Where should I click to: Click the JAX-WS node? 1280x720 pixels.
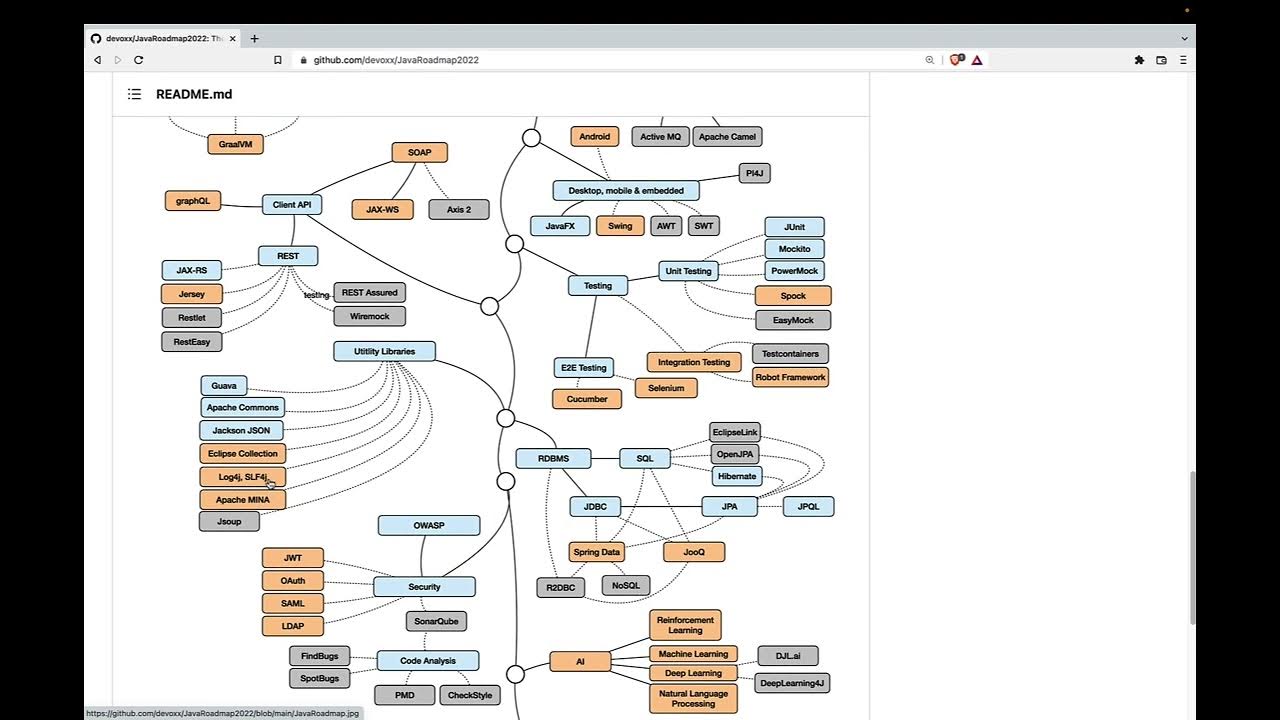(x=382, y=210)
